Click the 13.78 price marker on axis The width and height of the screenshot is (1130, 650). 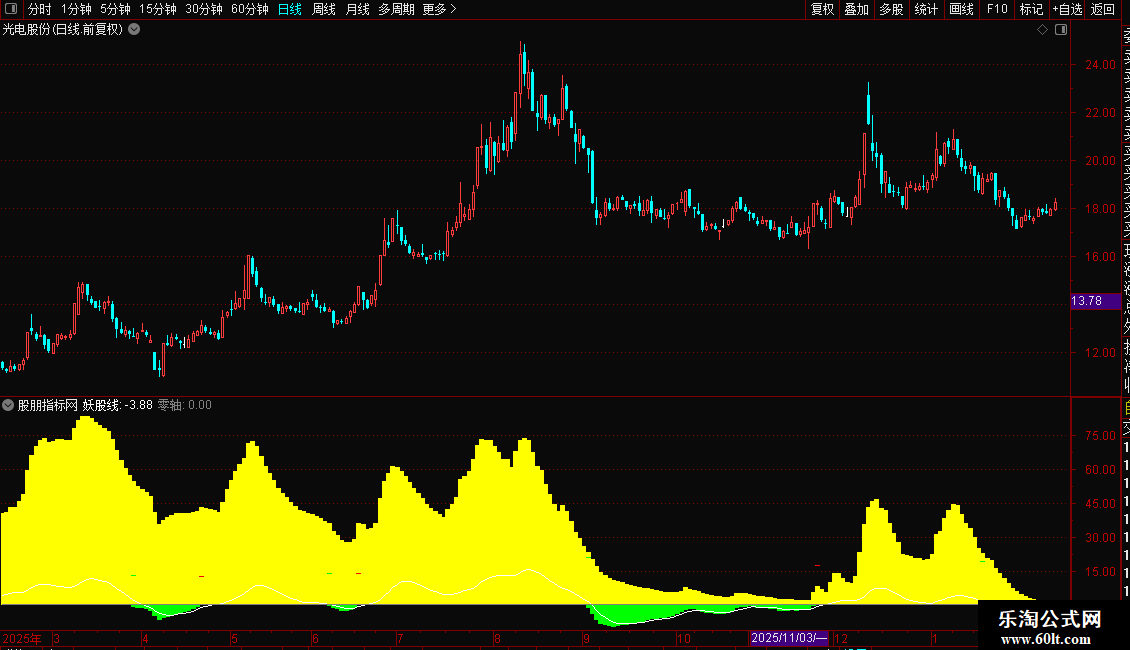(x=1095, y=300)
